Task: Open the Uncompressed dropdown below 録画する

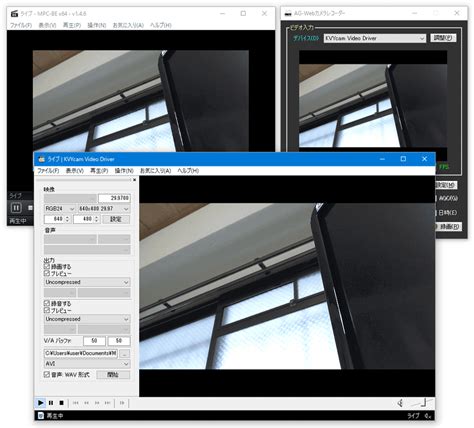Action: tap(87, 282)
